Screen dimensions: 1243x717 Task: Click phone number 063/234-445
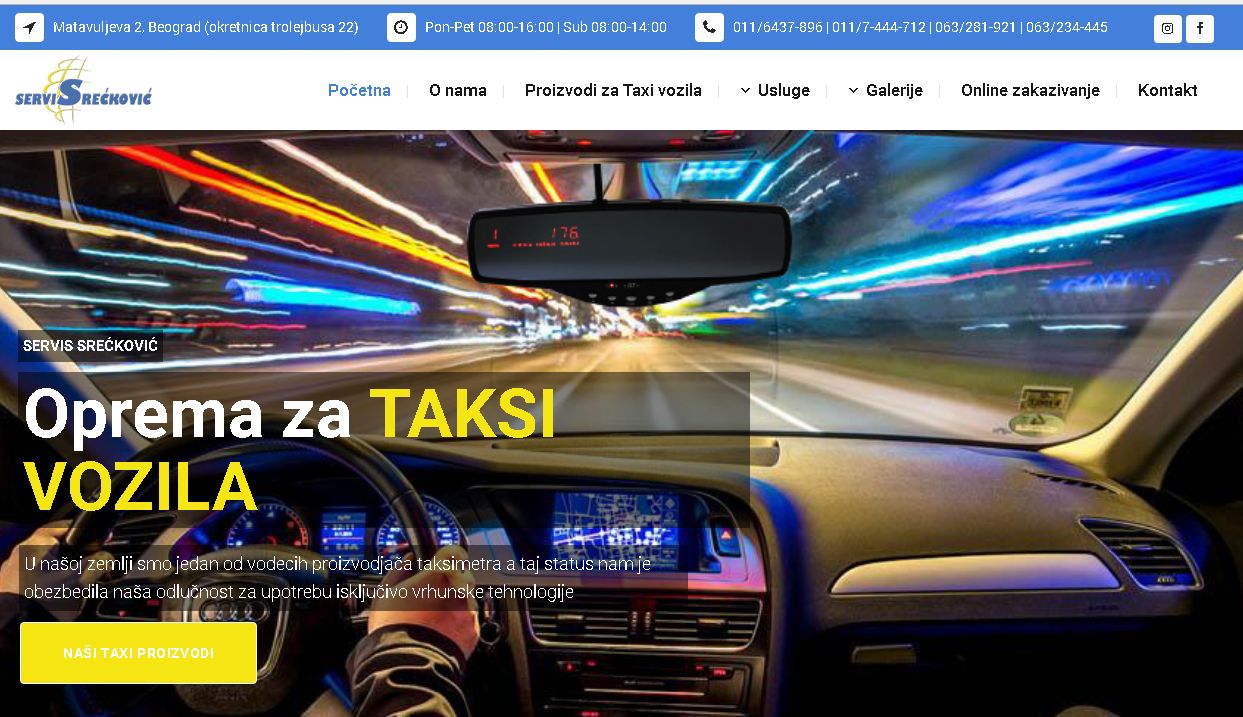point(1067,27)
